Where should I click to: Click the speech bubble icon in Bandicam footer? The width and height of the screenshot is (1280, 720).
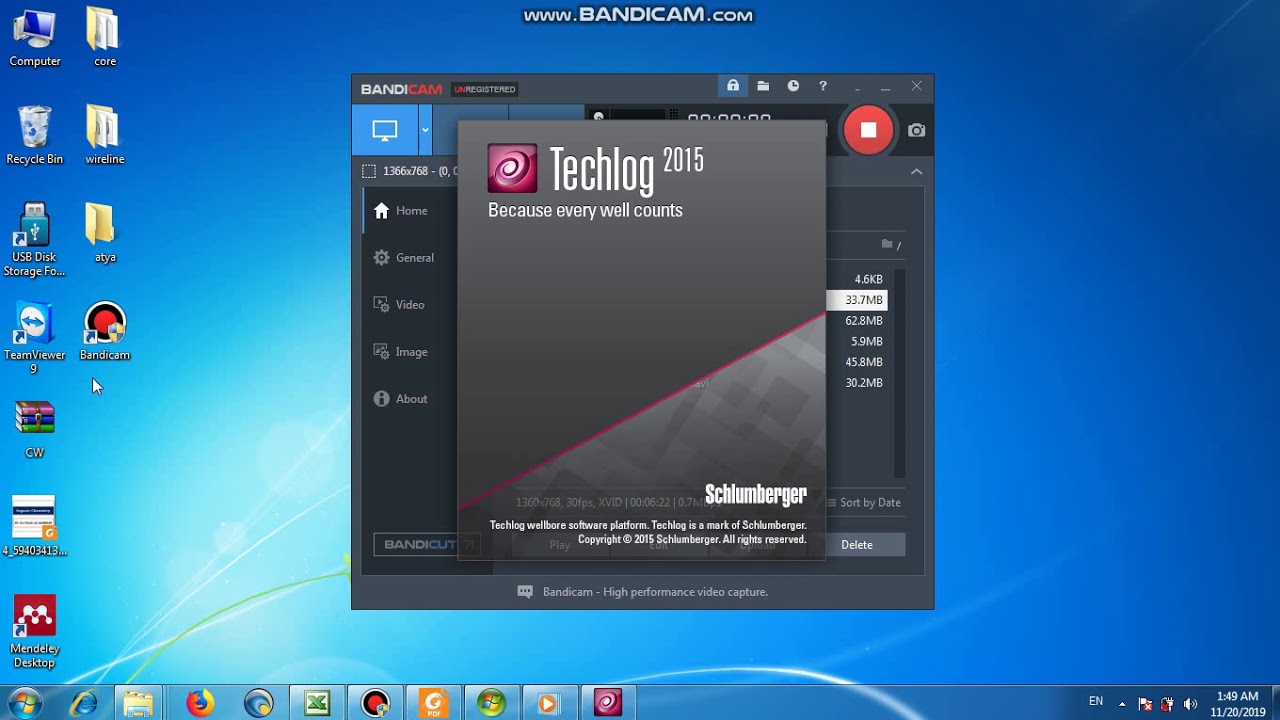pyautogui.click(x=525, y=592)
